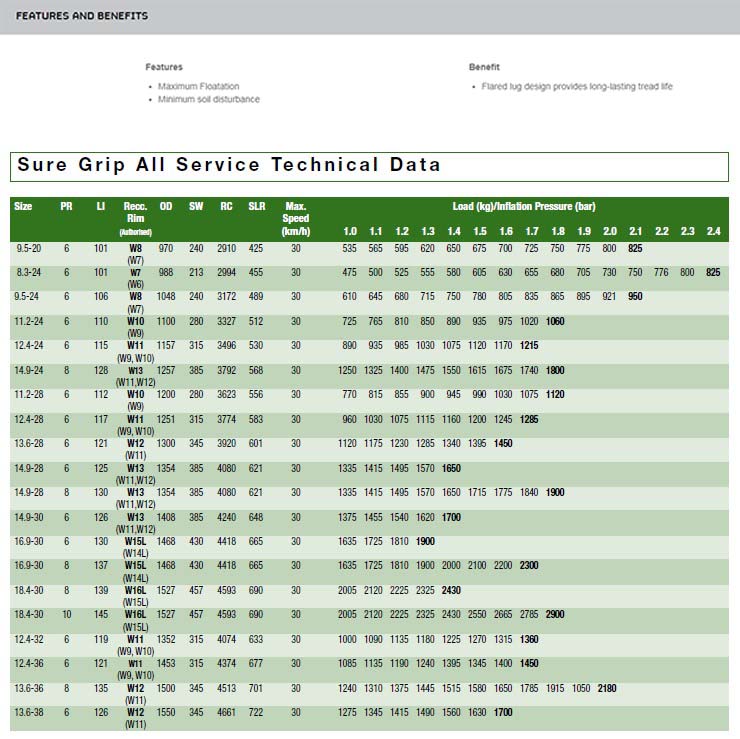Click the bold 2900 load value

coord(555,614)
